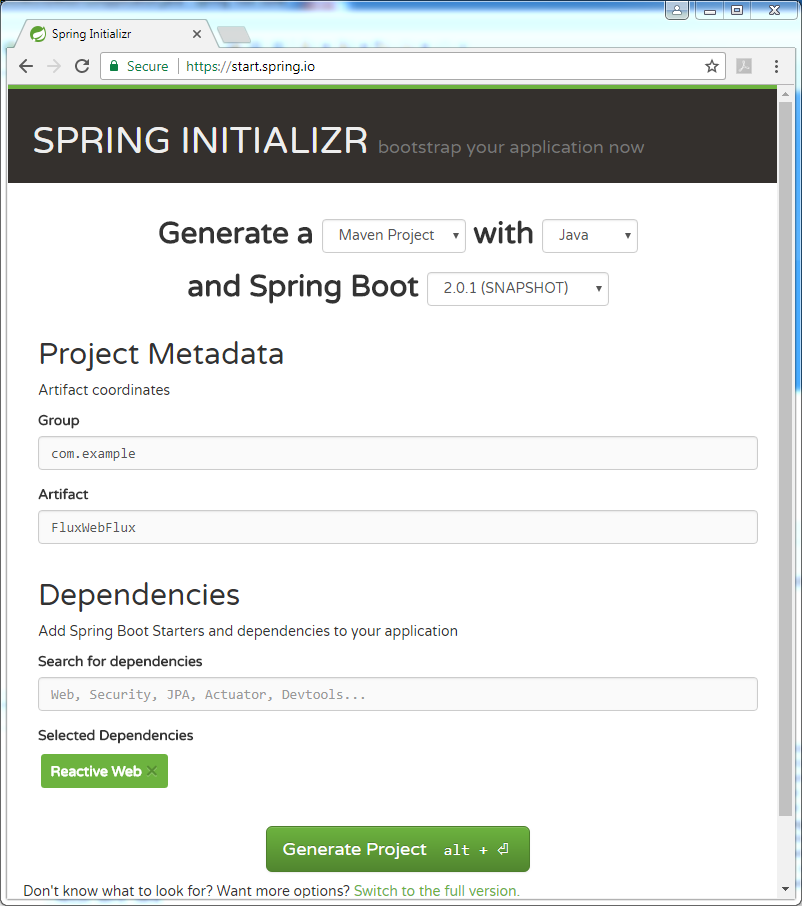Click the address bar URL start.spring.io

point(250,66)
